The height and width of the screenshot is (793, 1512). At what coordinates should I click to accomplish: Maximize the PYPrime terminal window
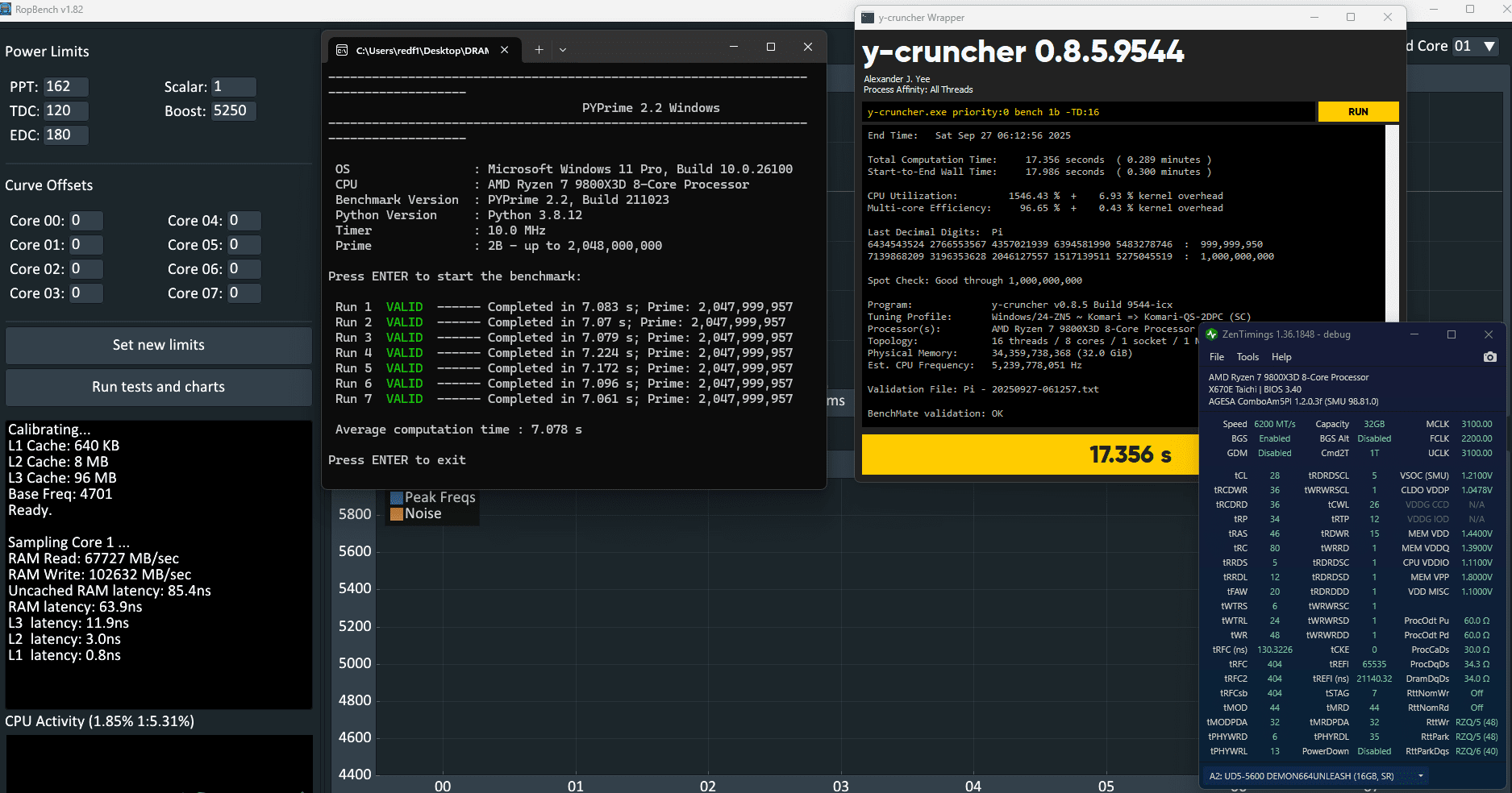tap(771, 47)
